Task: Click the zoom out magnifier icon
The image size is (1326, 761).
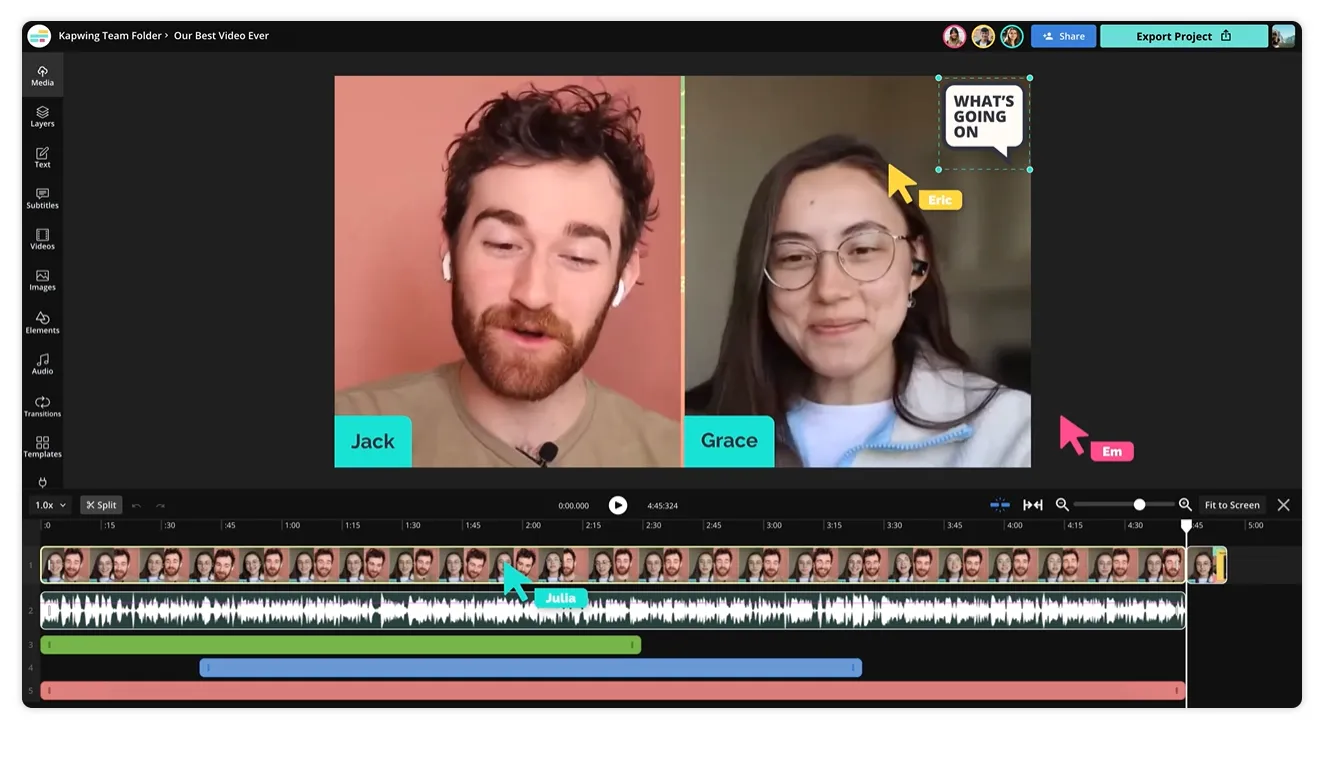Action: click(x=1062, y=505)
